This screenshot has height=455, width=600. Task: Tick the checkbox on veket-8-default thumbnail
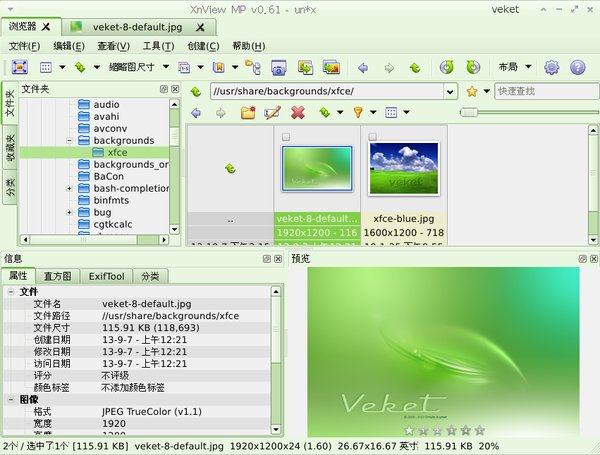[286, 137]
